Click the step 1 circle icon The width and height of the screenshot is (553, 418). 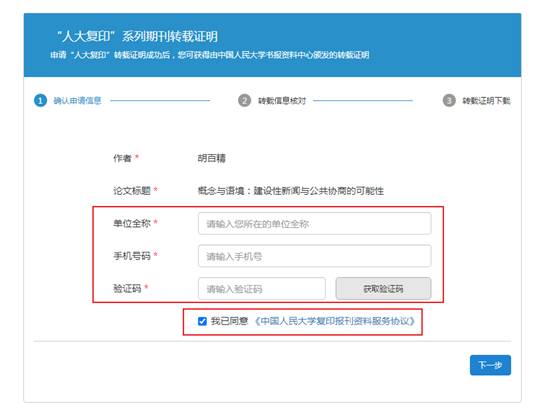(x=40, y=101)
